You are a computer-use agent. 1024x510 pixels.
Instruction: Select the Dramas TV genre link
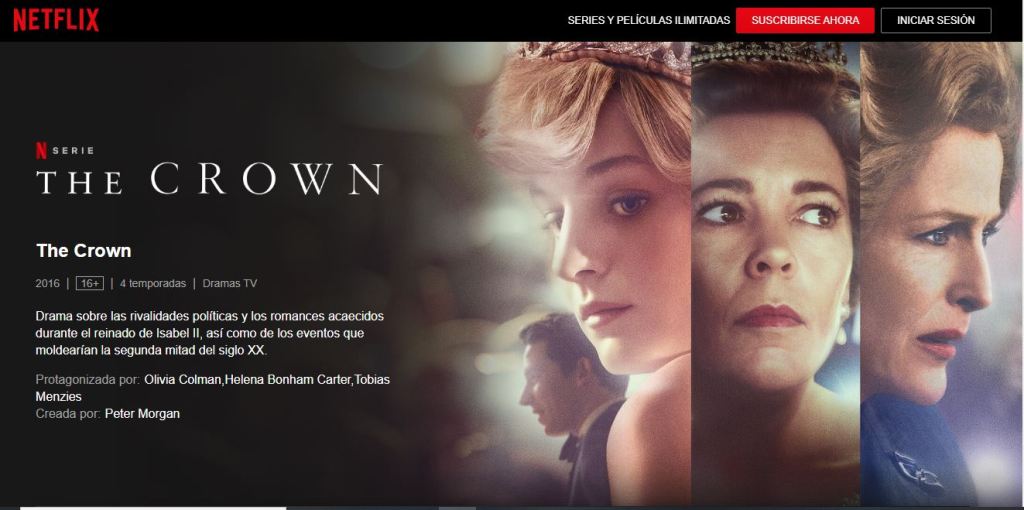tap(230, 283)
